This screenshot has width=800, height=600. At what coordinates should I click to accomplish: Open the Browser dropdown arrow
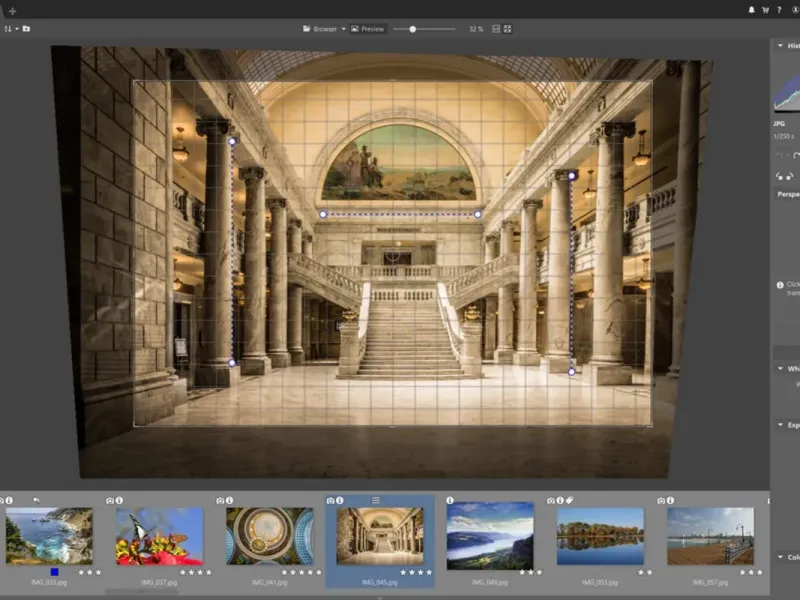coord(343,29)
